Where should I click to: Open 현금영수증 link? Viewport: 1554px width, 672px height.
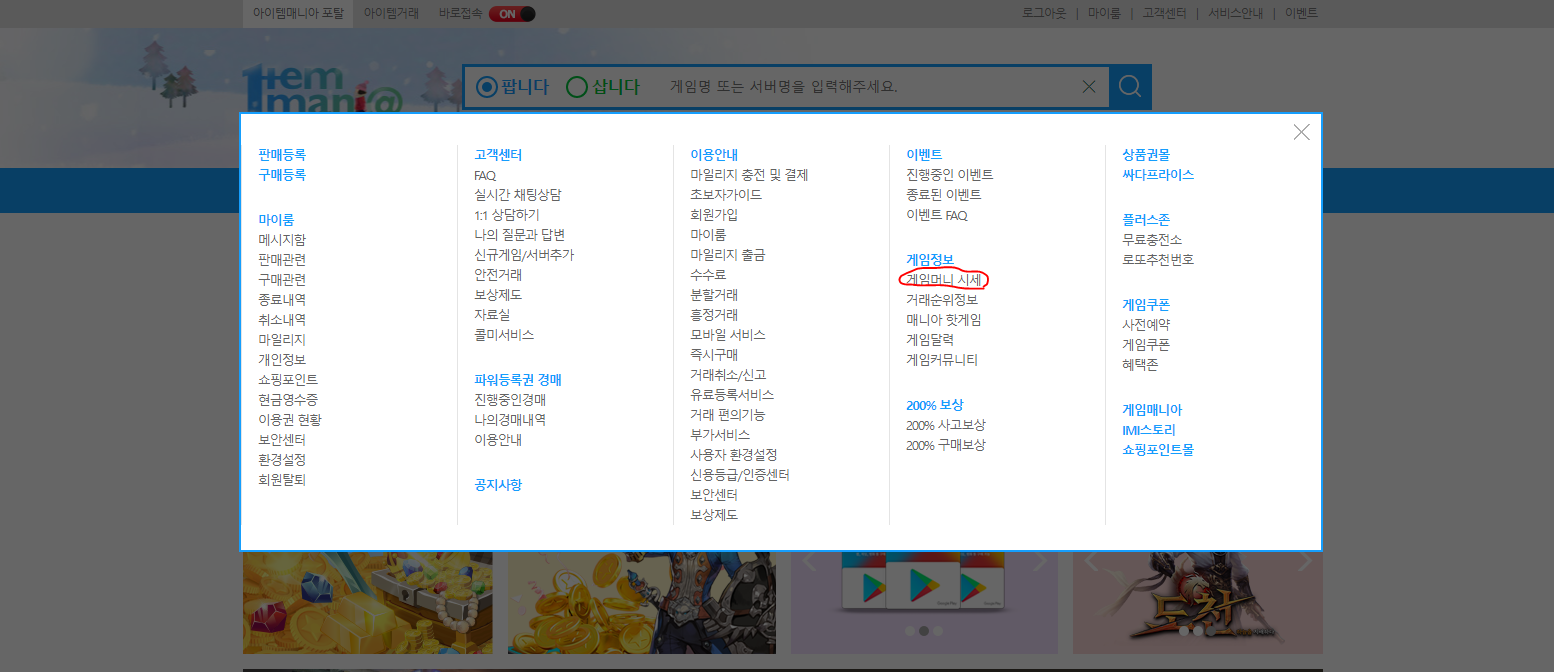[x=288, y=400]
